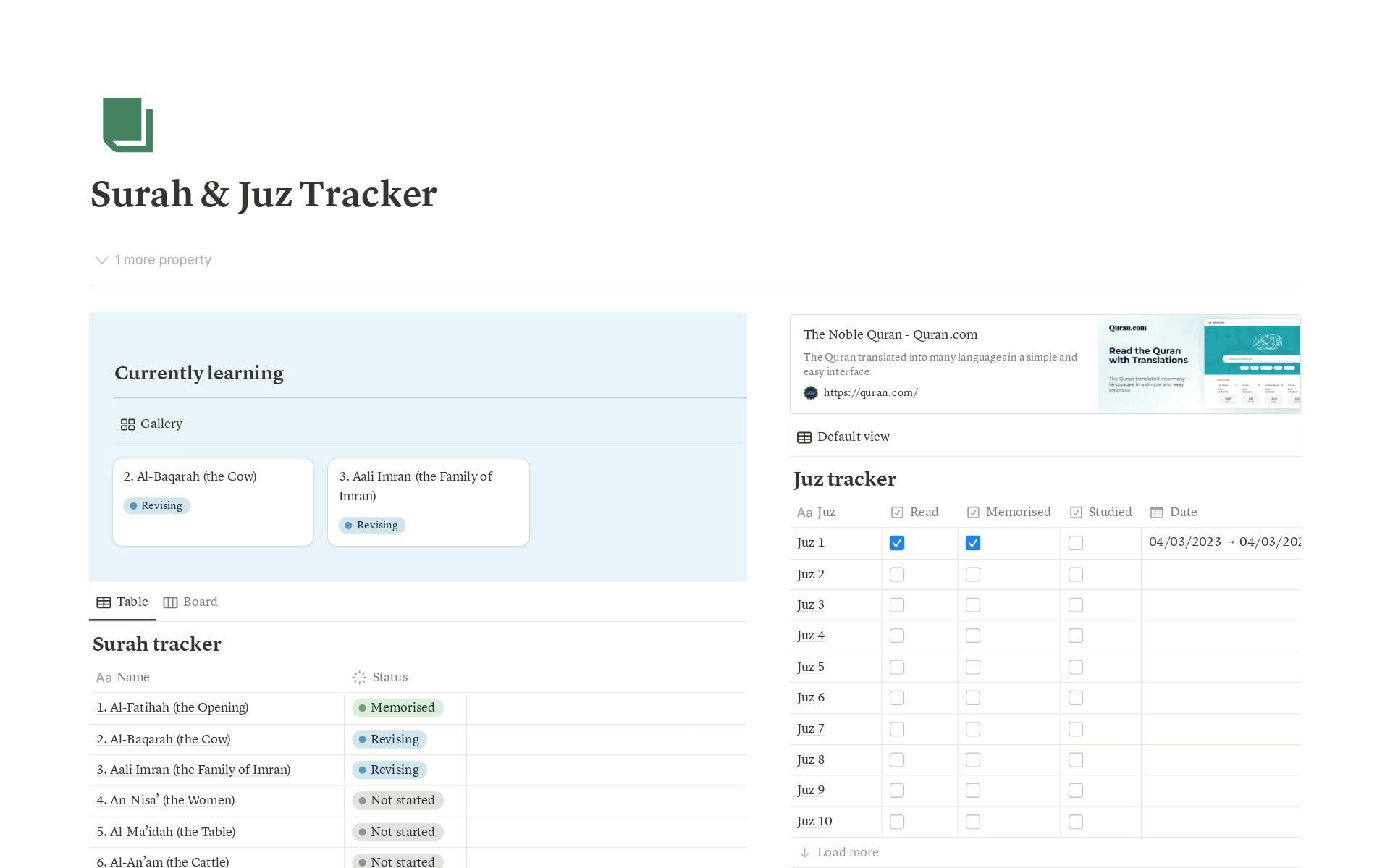
Task: Click the Currently learning heading
Action: (x=199, y=373)
